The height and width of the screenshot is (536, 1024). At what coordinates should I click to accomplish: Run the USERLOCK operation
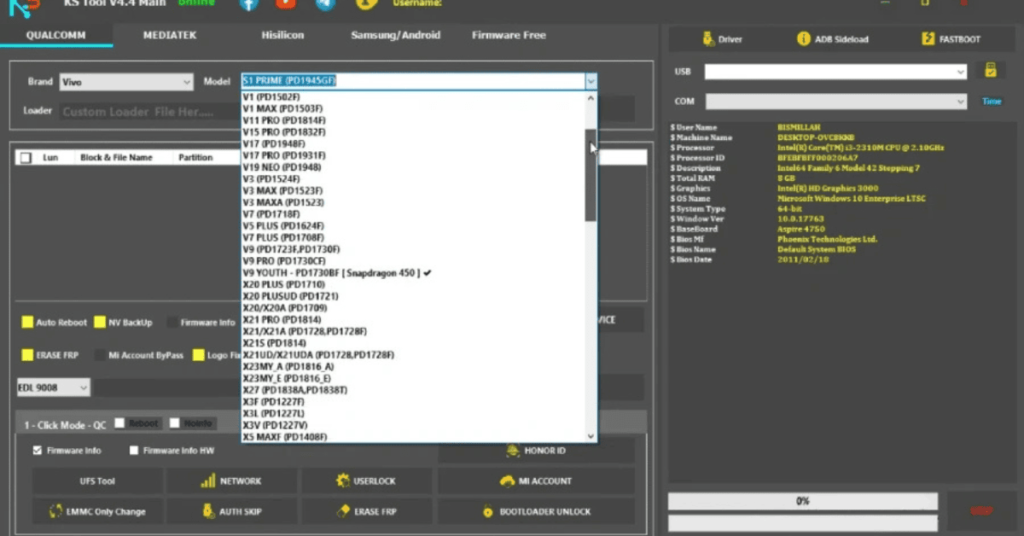coord(366,481)
